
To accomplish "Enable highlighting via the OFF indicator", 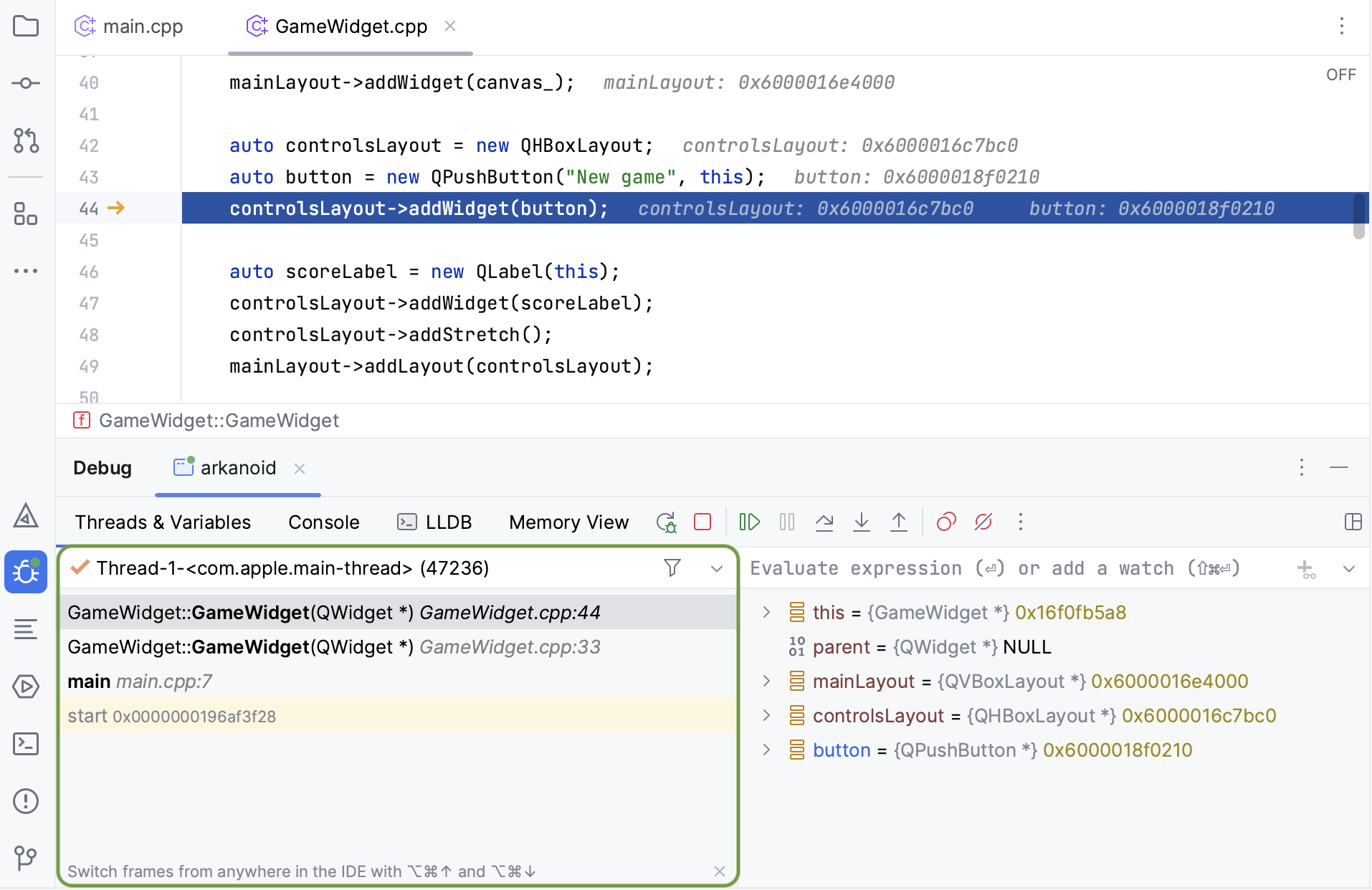I will coord(1339,74).
